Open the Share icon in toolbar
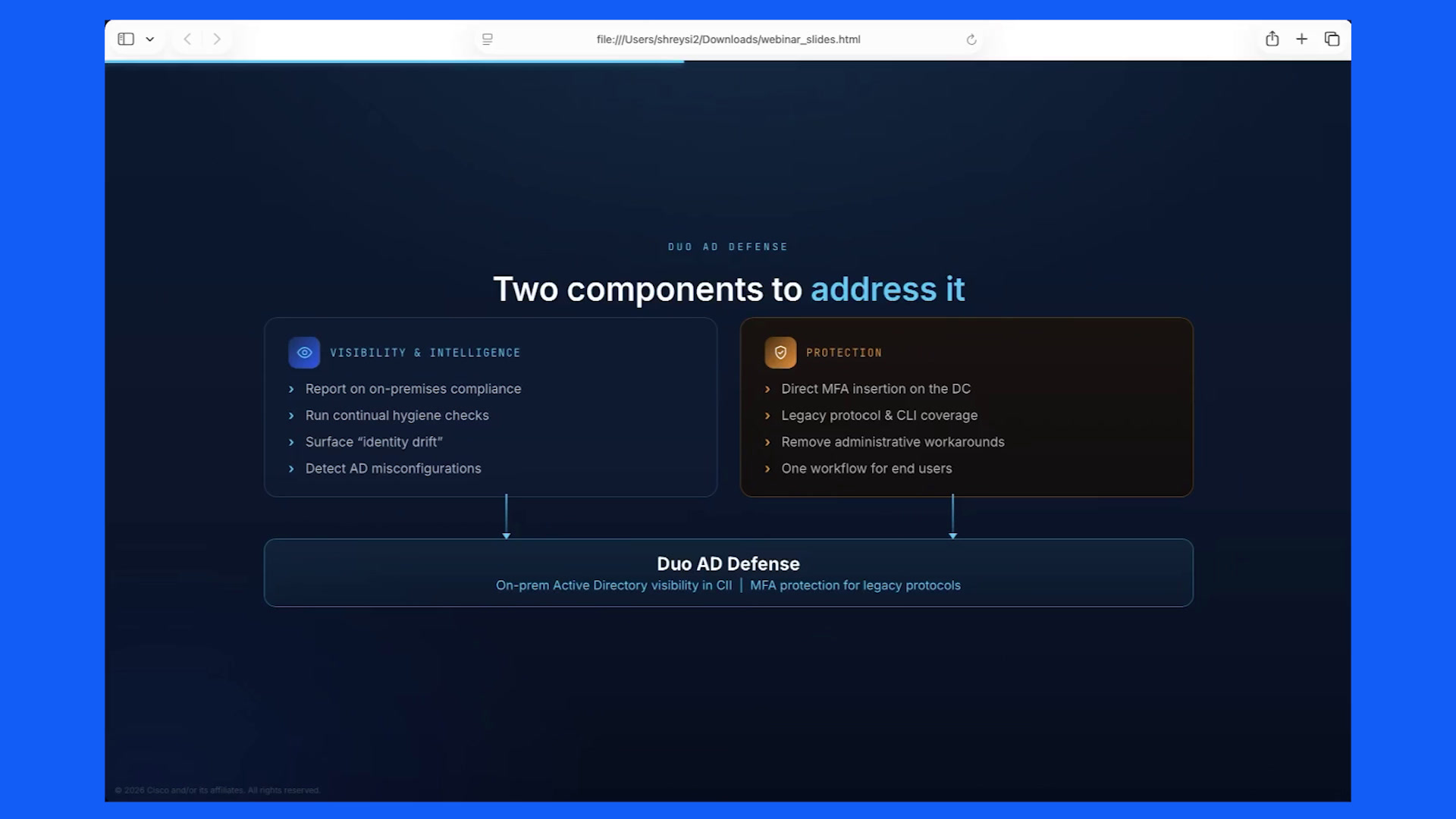The height and width of the screenshot is (819, 1456). [x=1272, y=39]
